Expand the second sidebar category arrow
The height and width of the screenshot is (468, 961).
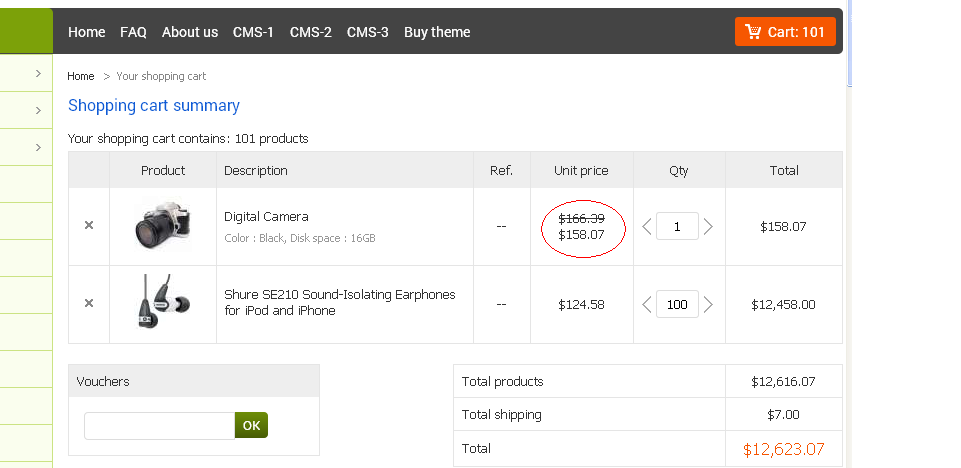[x=37, y=110]
